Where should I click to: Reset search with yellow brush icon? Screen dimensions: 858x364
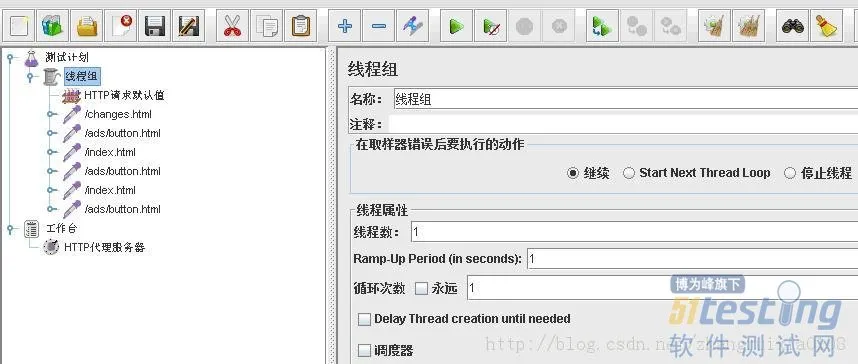click(826, 26)
